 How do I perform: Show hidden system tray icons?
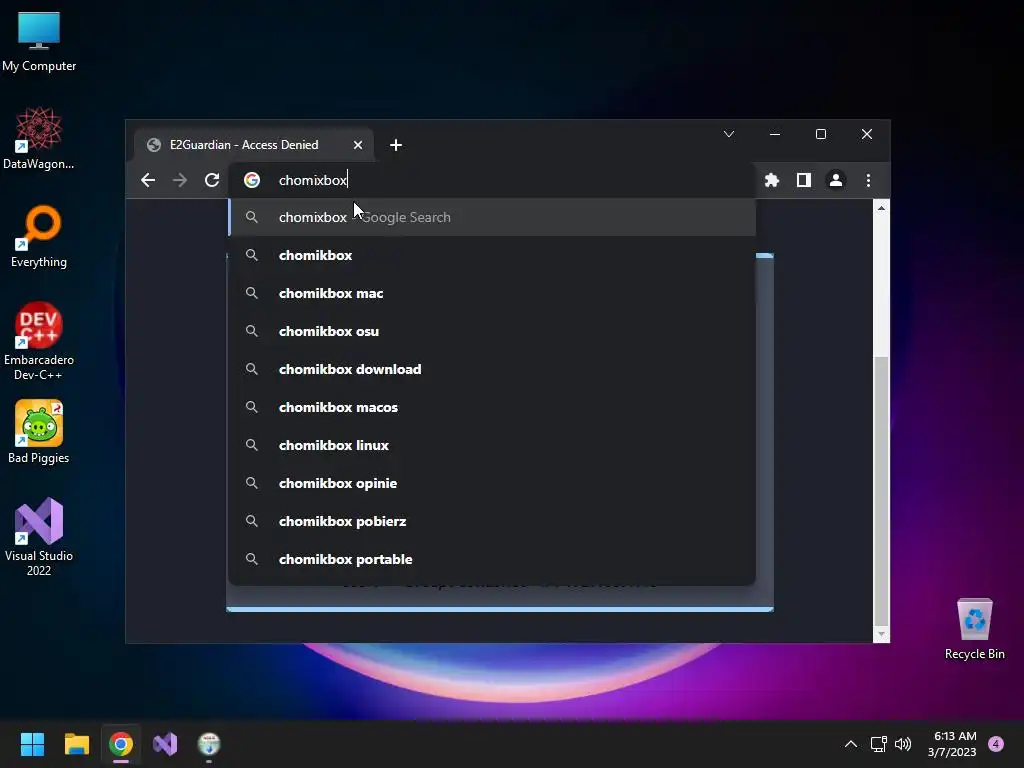point(850,744)
